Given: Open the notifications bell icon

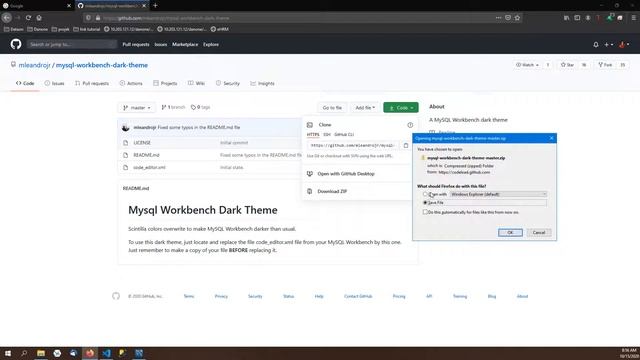Looking at the screenshot, I should tap(596, 44).
